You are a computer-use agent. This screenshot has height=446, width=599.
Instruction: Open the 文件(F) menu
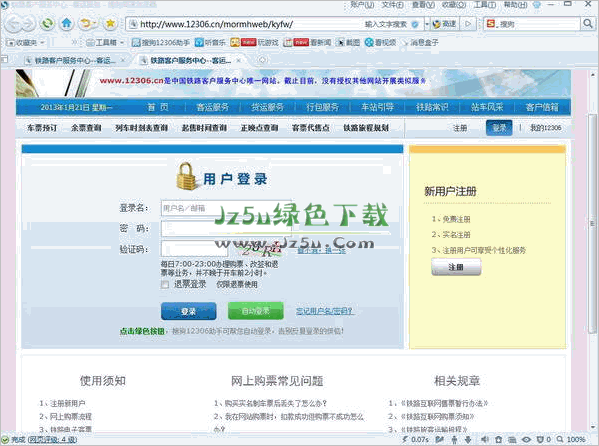(x=392, y=5)
